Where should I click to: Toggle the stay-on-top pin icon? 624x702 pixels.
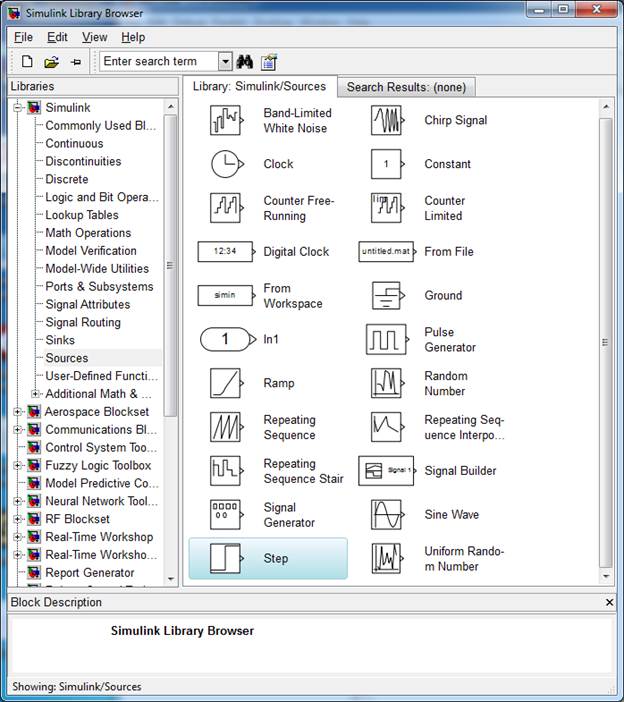76,62
